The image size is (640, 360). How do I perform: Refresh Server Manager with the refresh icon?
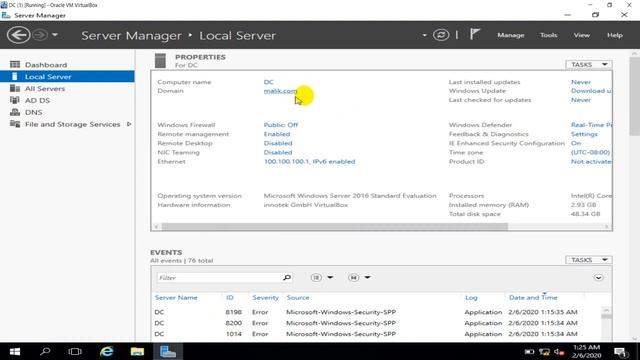[x=441, y=35]
